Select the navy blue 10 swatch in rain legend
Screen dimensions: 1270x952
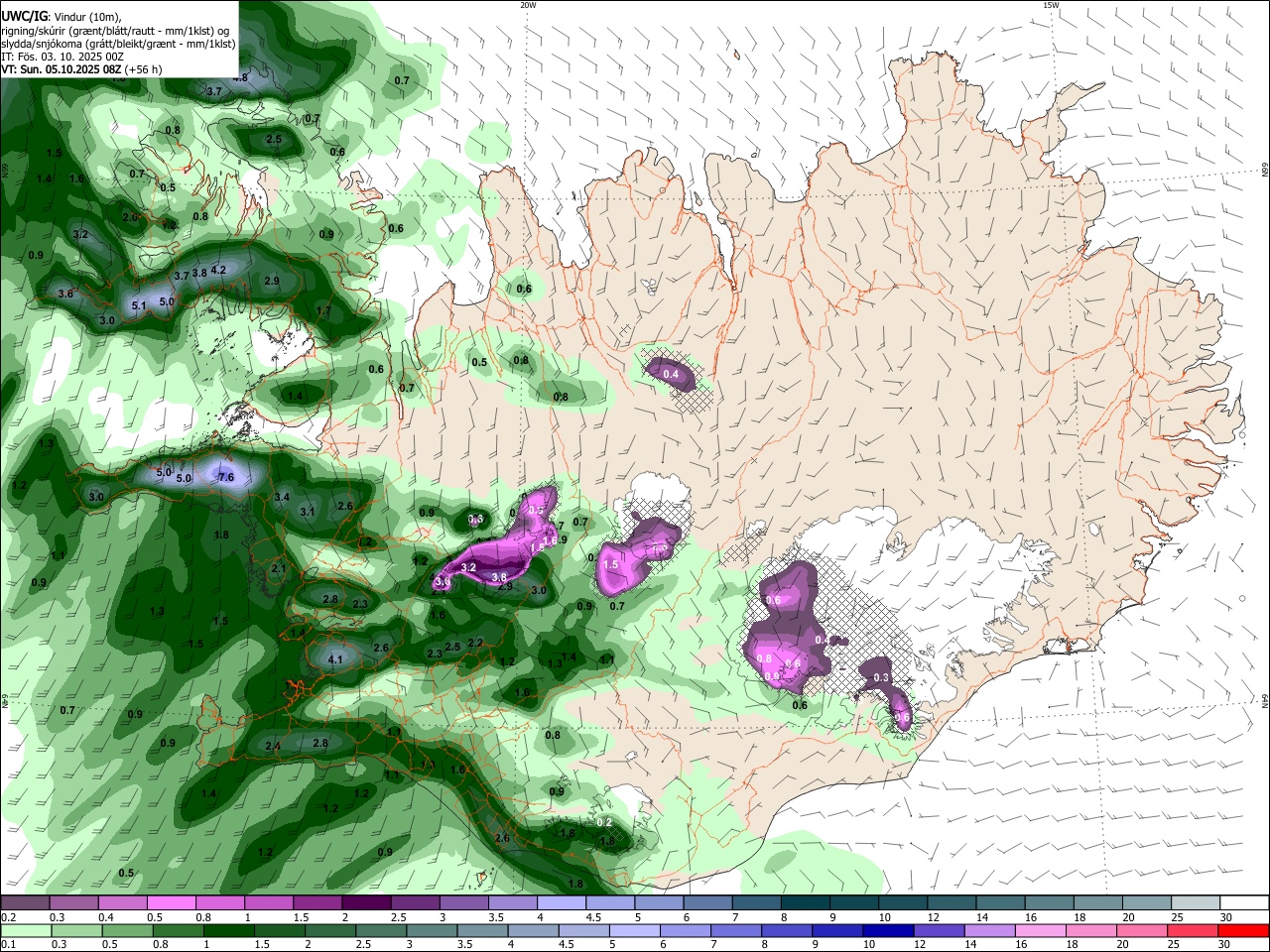pos(886,930)
